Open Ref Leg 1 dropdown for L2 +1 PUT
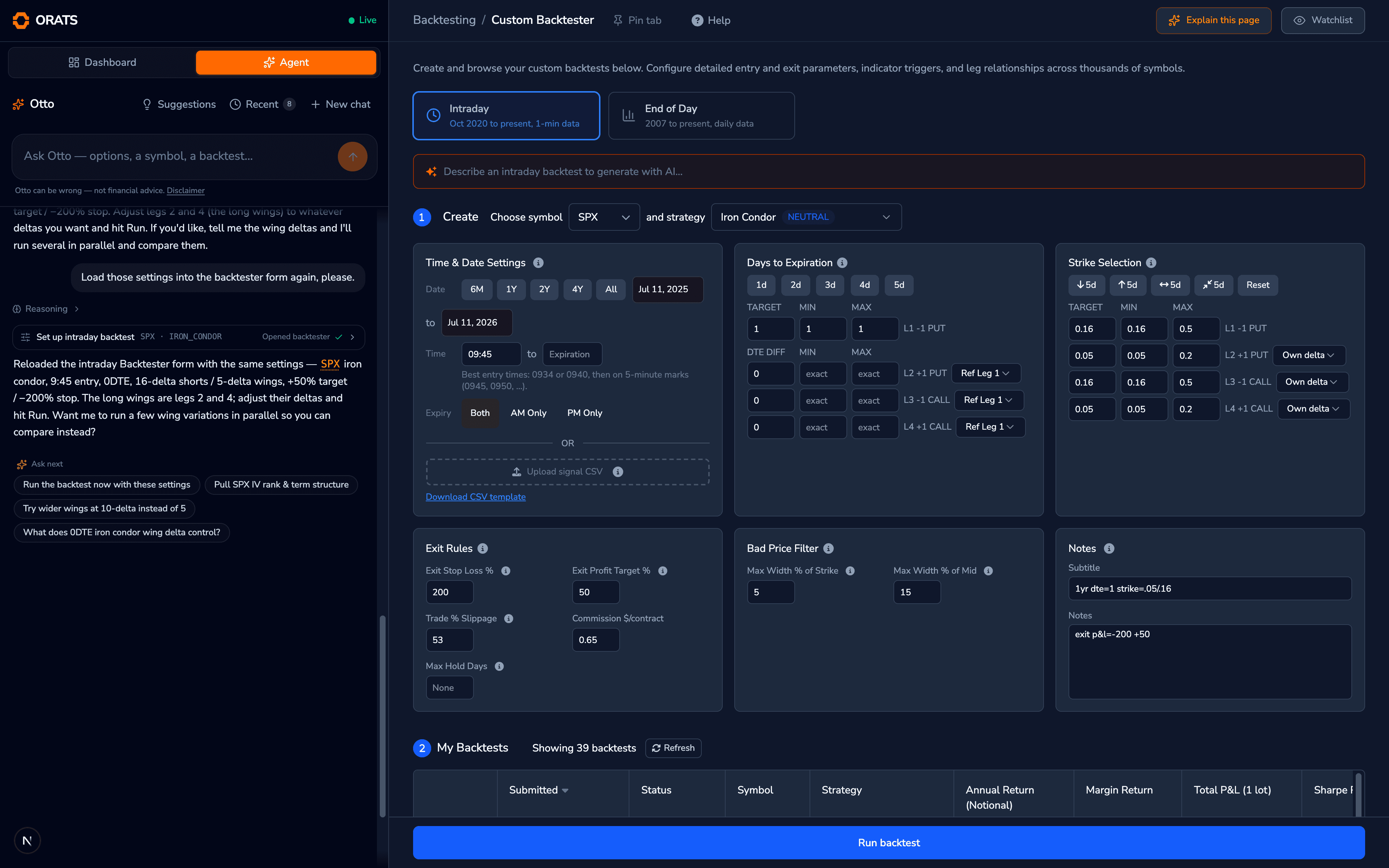 985,373
